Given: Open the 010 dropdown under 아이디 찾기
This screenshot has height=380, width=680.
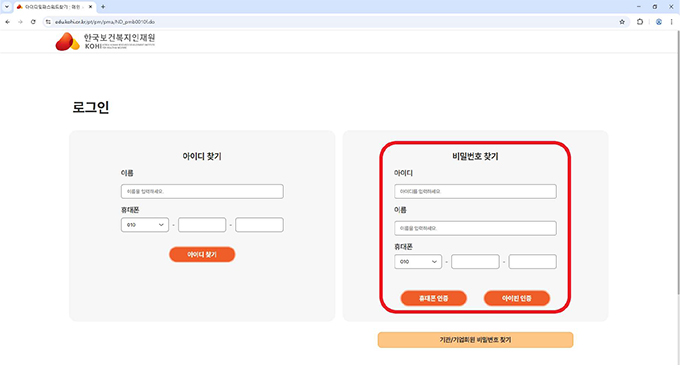Looking at the screenshot, I should pyautogui.click(x=145, y=225).
